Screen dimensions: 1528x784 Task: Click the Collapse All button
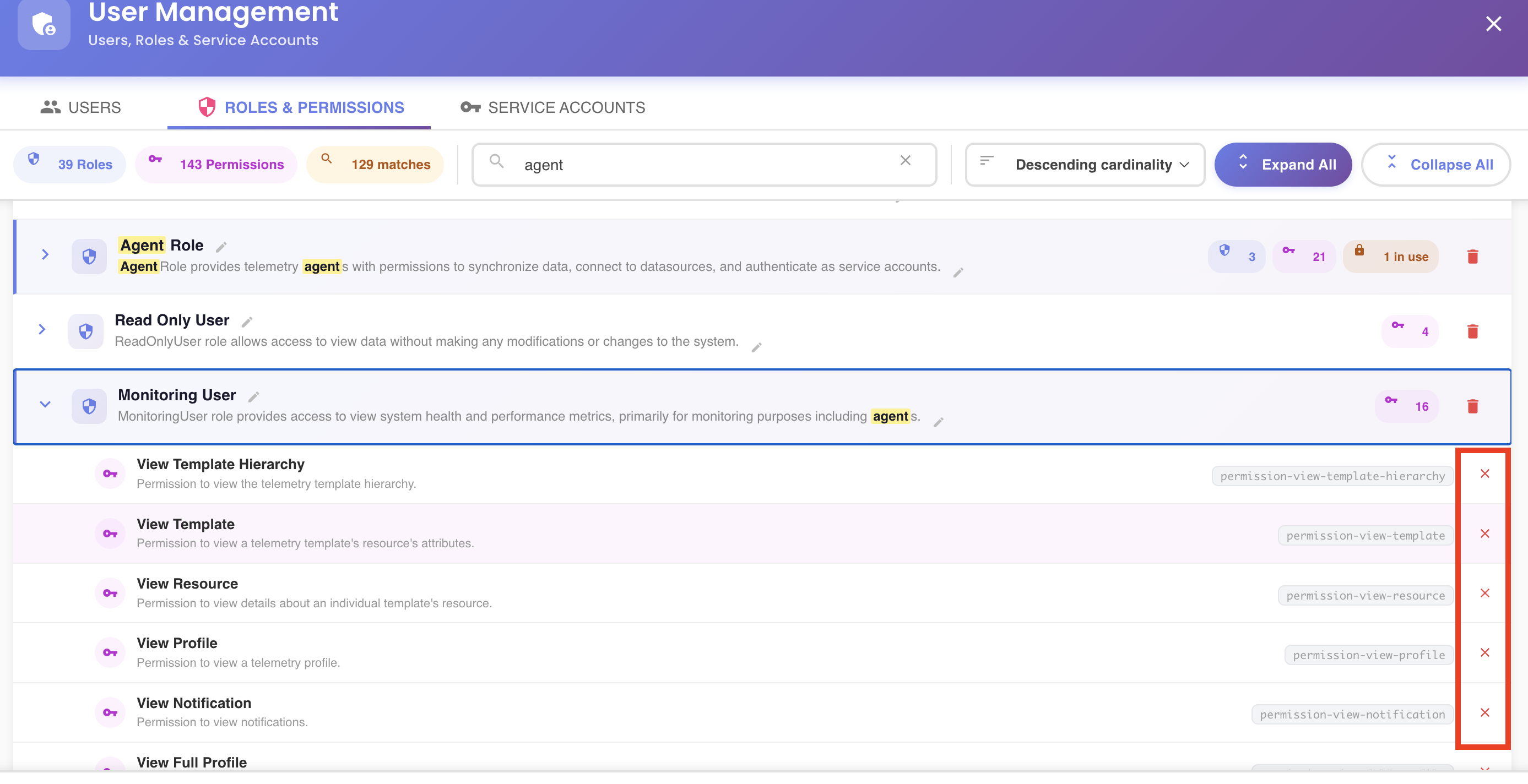click(x=1435, y=164)
